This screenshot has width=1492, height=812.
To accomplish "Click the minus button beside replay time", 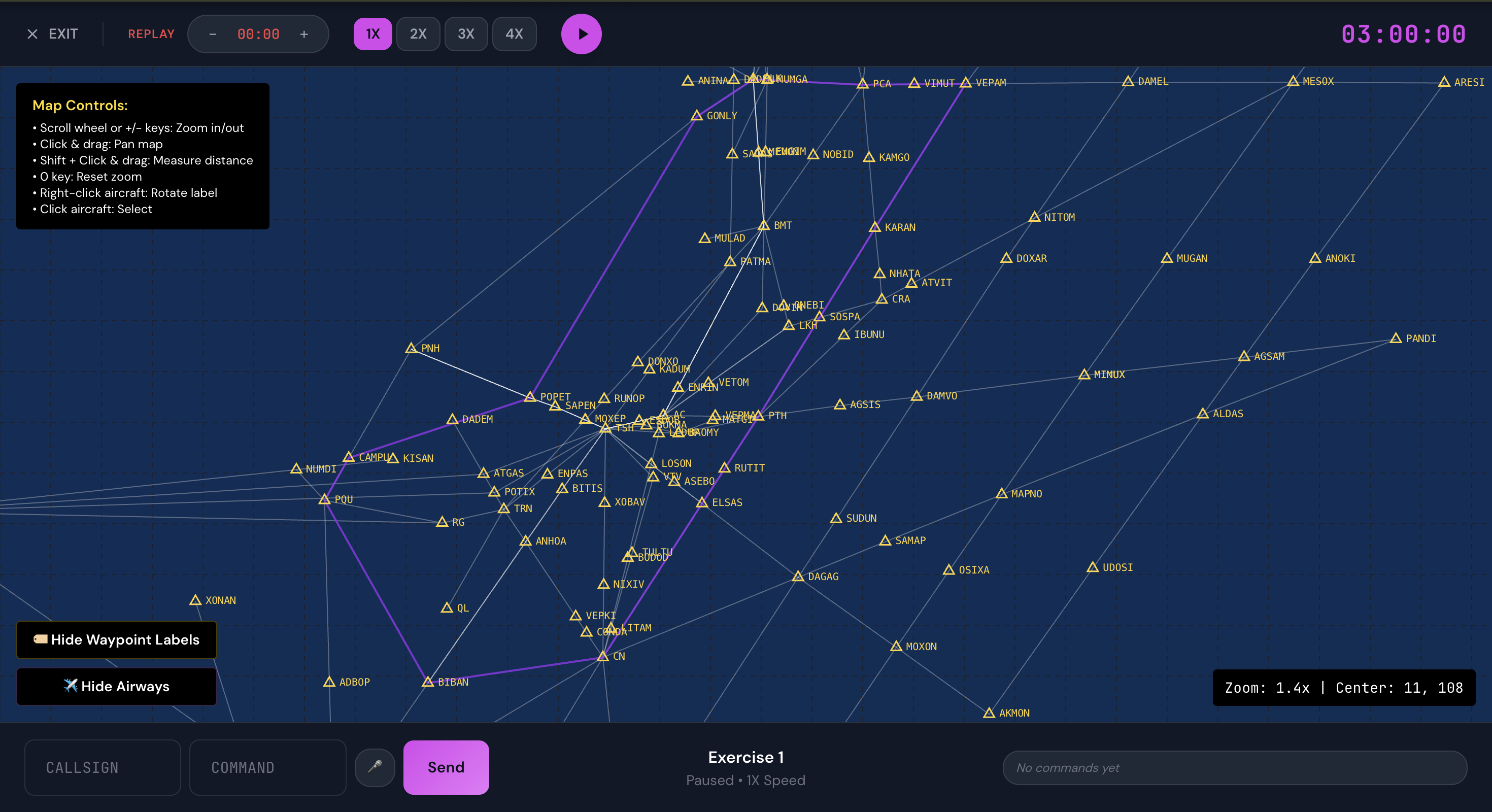I will [213, 34].
